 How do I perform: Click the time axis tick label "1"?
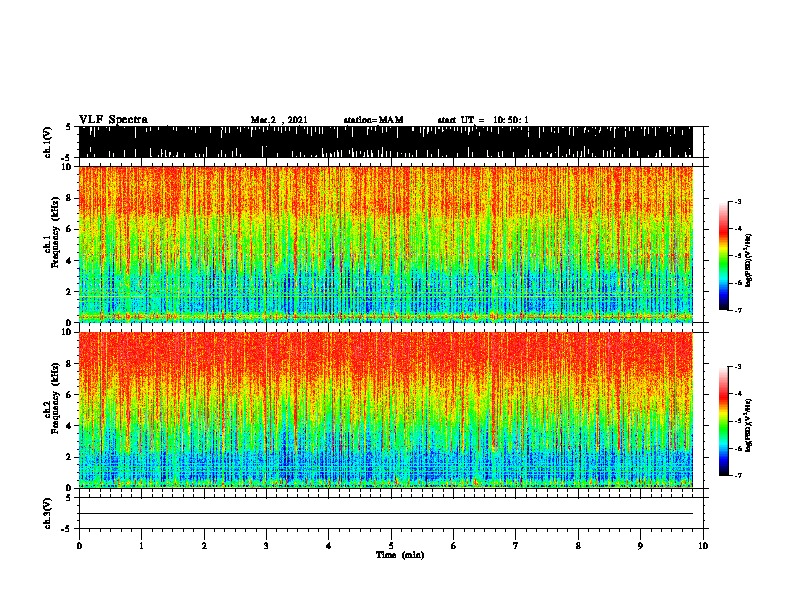pos(142,546)
